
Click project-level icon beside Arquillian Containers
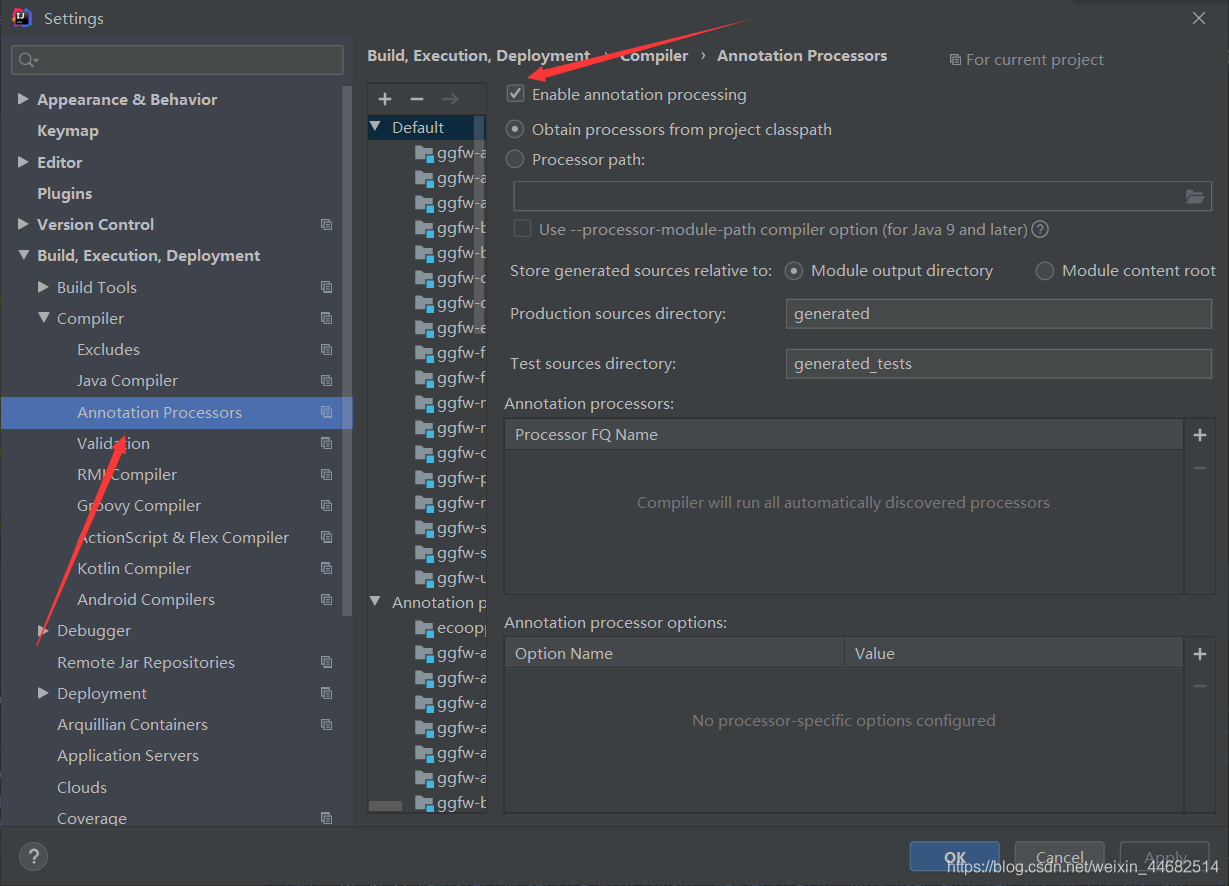(326, 724)
